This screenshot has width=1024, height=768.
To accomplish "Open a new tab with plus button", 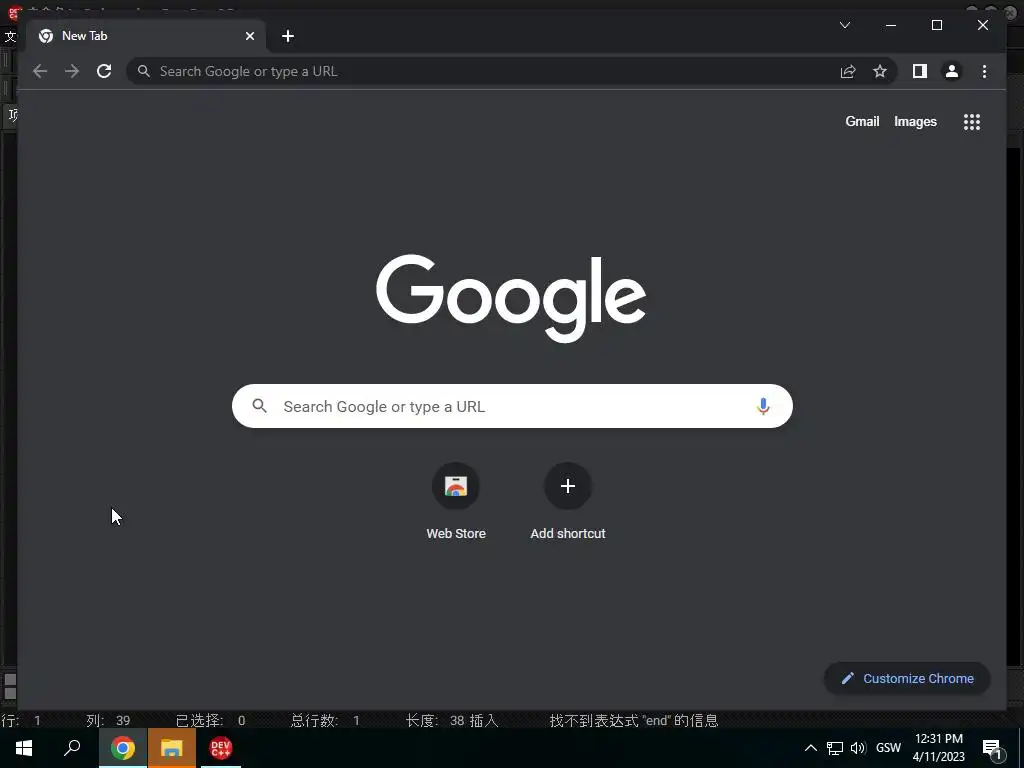I will (x=288, y=36).
